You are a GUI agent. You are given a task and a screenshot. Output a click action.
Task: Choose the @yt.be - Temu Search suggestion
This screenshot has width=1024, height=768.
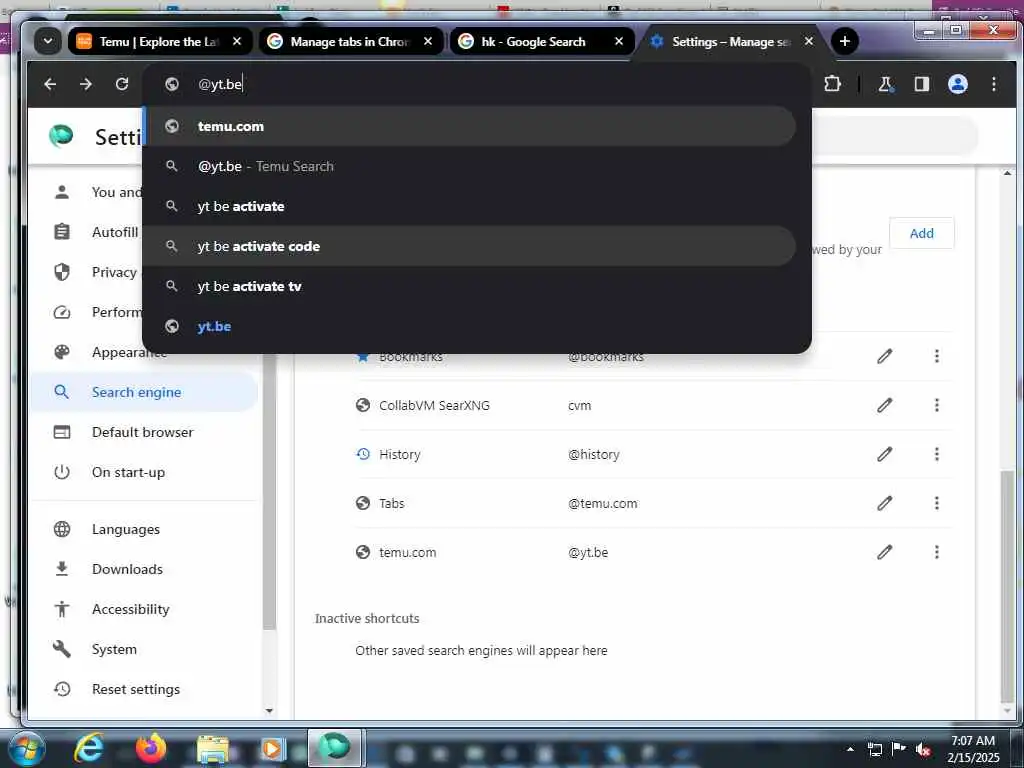click(x=469, y=167)
